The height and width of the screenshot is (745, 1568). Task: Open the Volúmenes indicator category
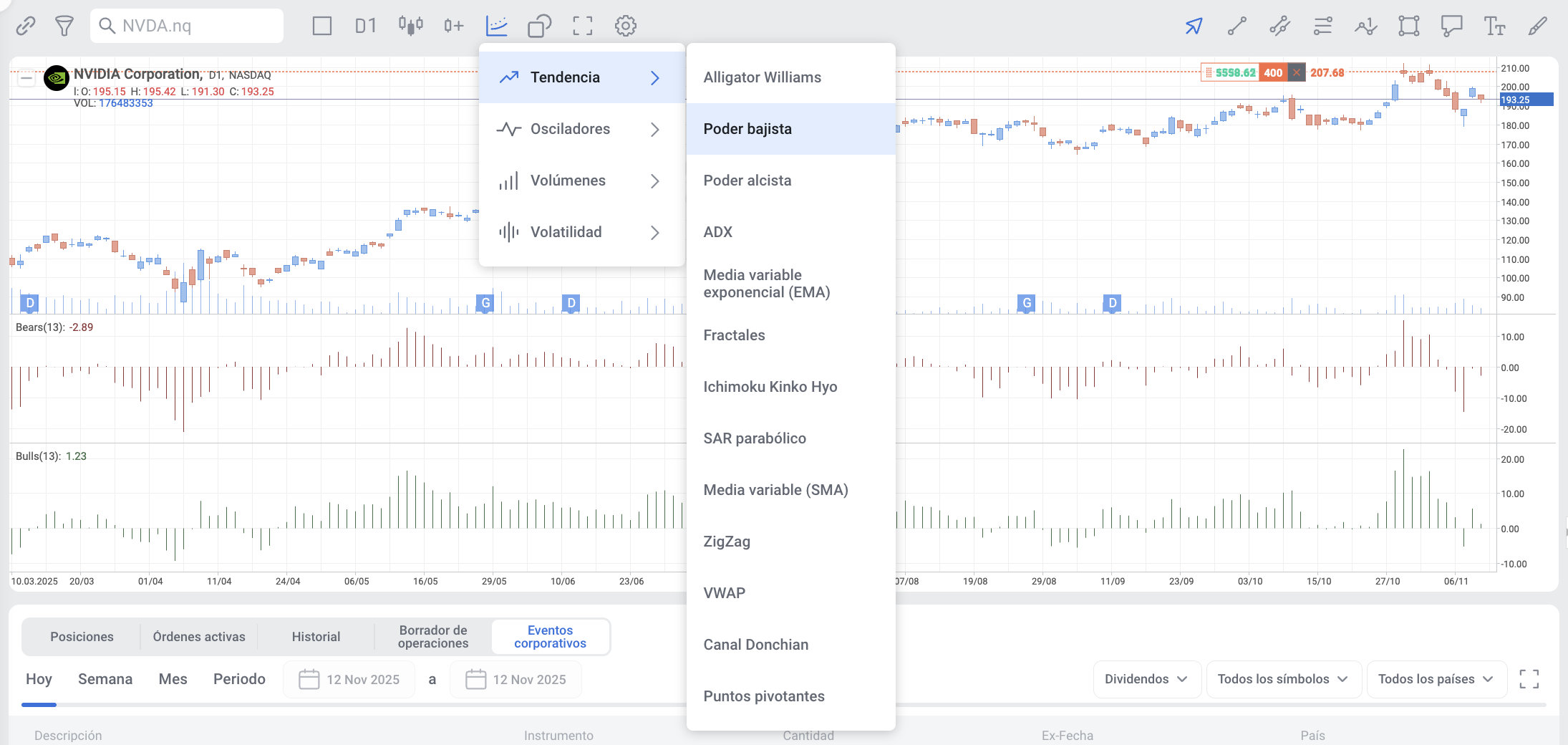click(x=581, y=181)
